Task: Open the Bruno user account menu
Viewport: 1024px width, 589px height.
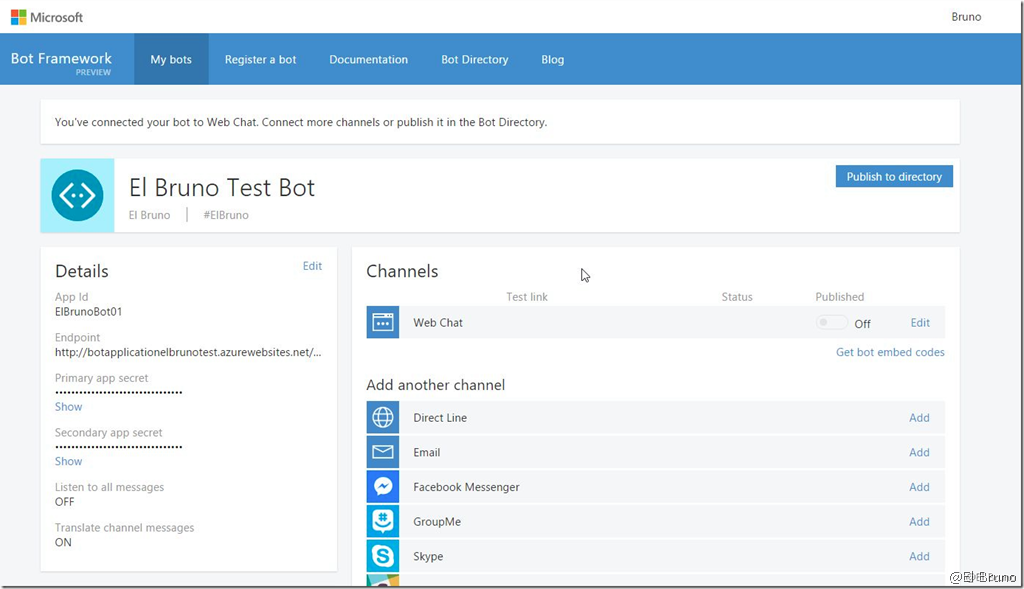Action: (966, 17)
